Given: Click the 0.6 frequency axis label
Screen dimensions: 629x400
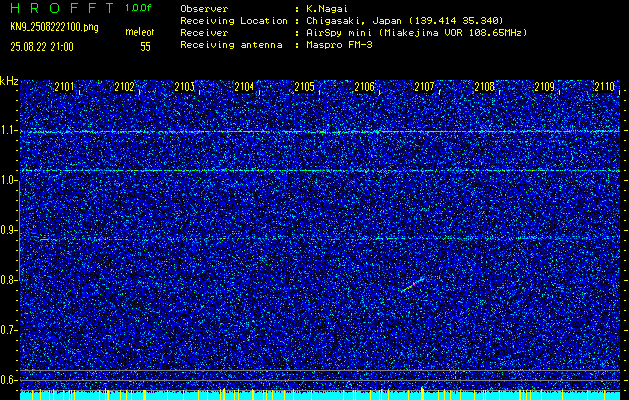Looking at the screenshot, I should [8, 380].
